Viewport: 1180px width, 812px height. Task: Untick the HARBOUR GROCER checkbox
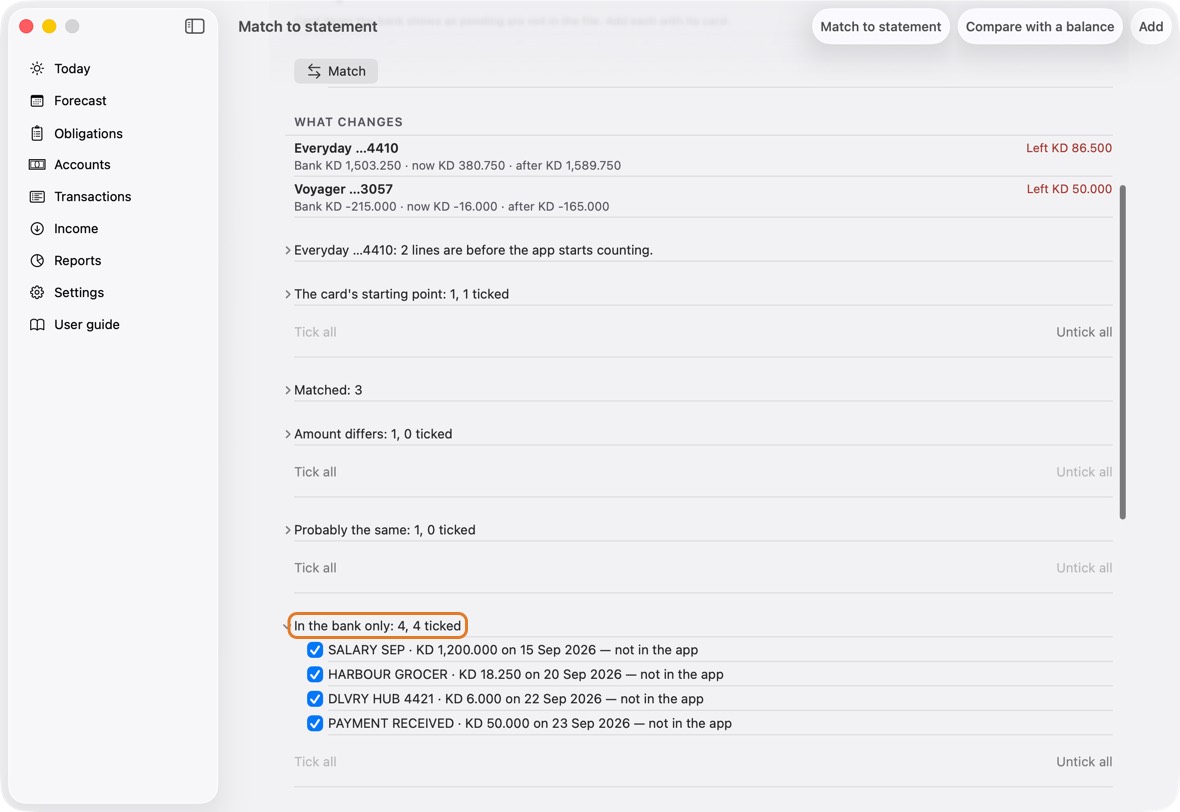click(x=315, y=674)
